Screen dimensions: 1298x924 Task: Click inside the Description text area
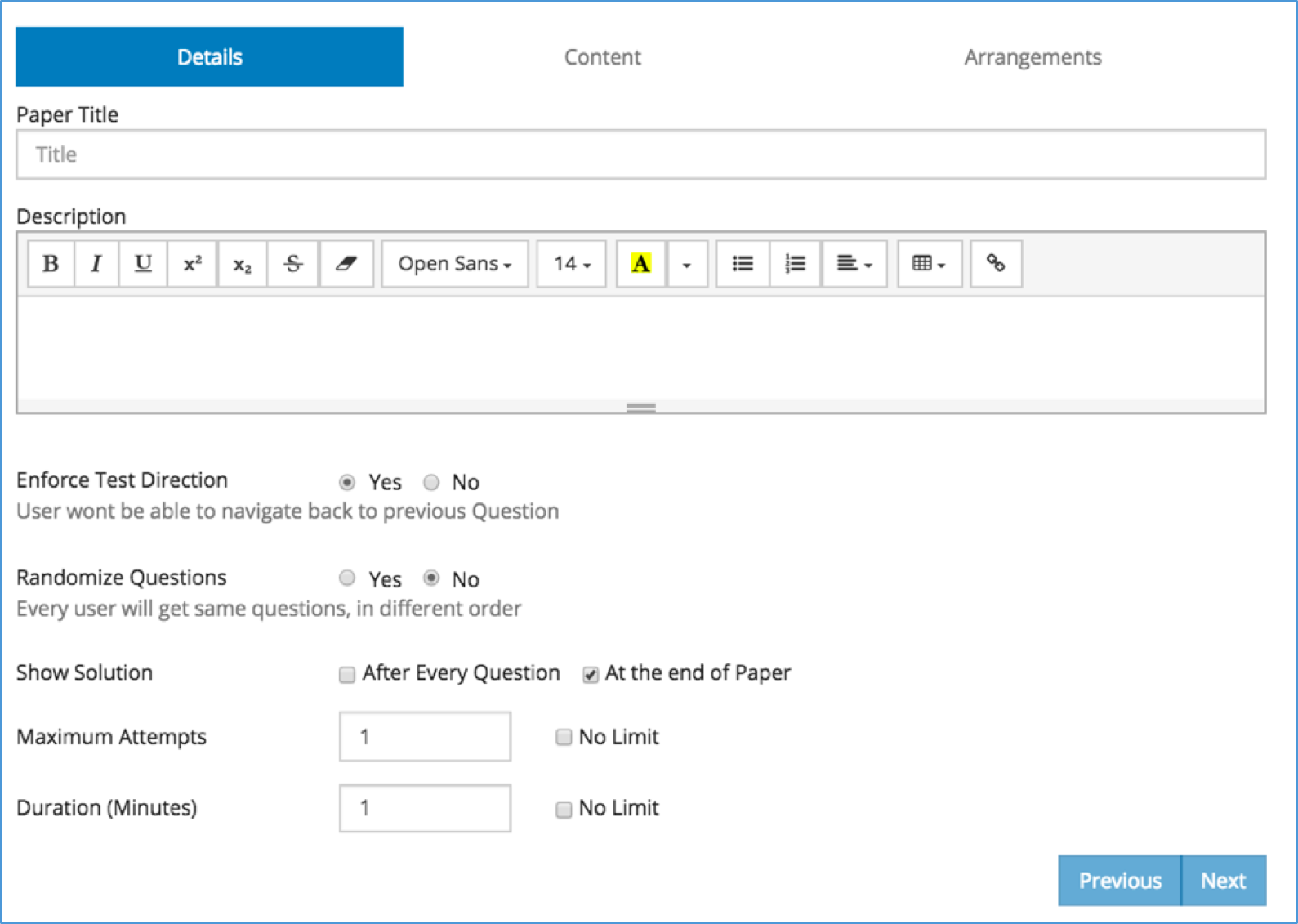641,347
